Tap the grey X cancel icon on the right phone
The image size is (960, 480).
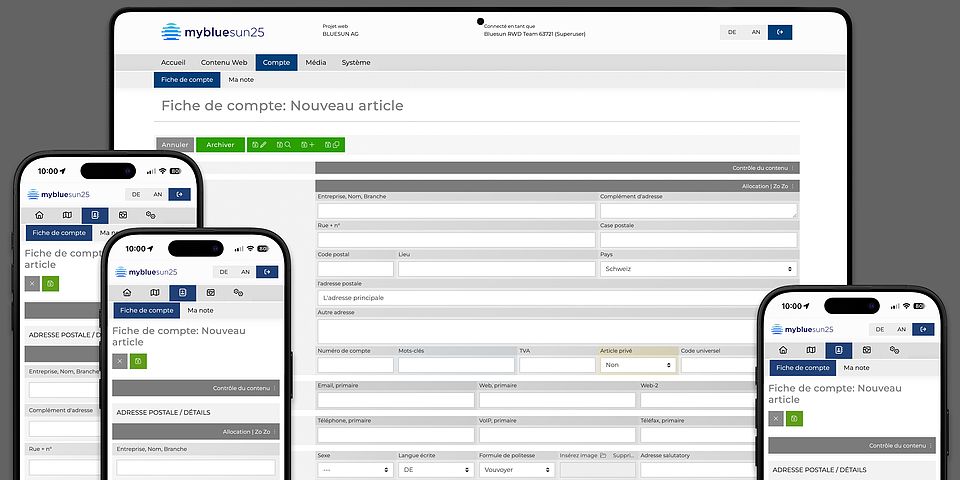[776, 419]
